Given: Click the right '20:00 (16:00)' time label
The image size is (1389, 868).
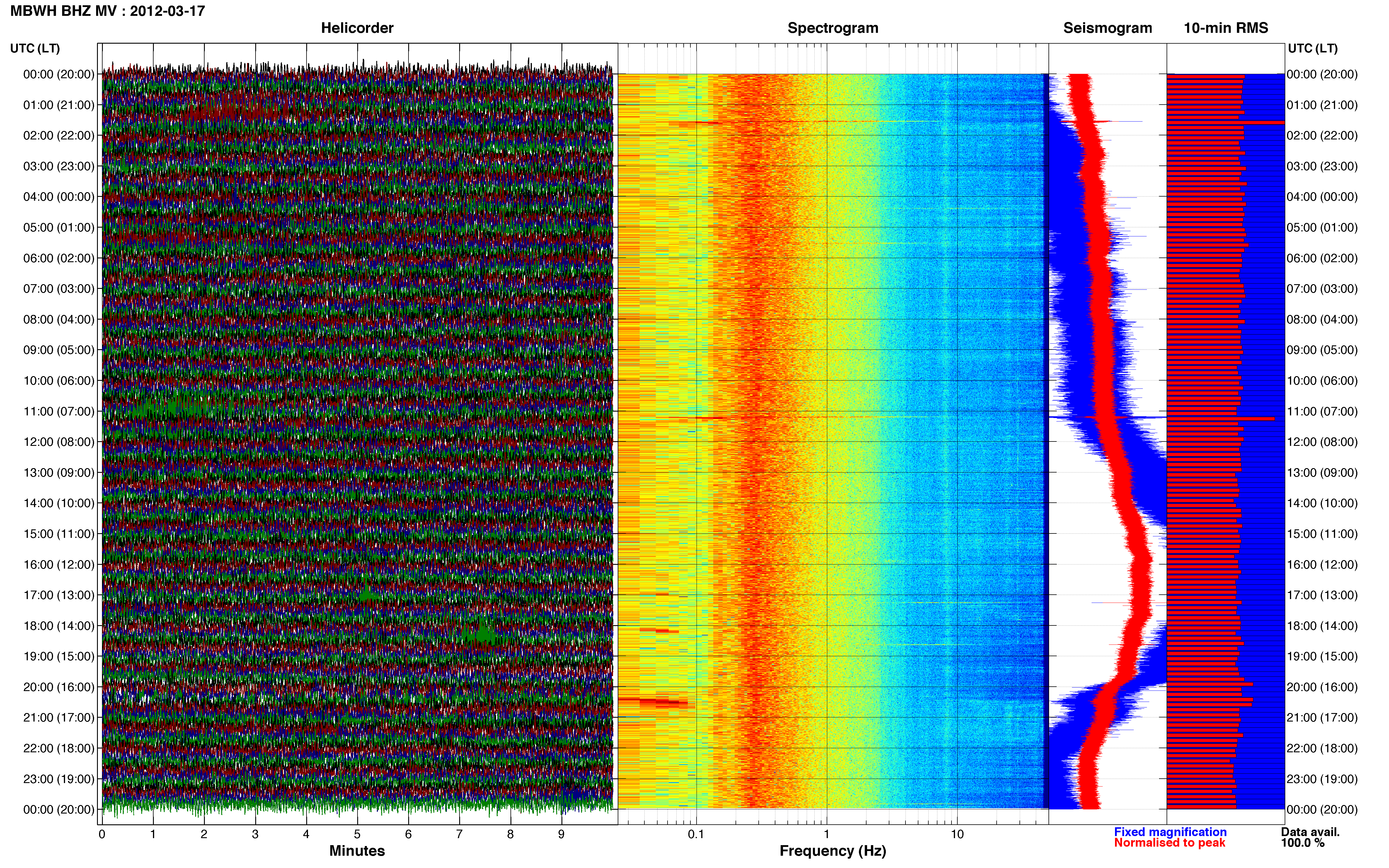Looking at the screenshot, I should [x=1322, y=687].
